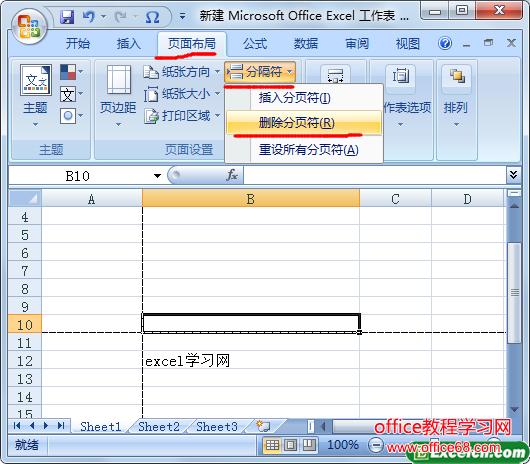Switch to the Home (开始) tab
Viewport: 530px width, 464px height.
78,44
